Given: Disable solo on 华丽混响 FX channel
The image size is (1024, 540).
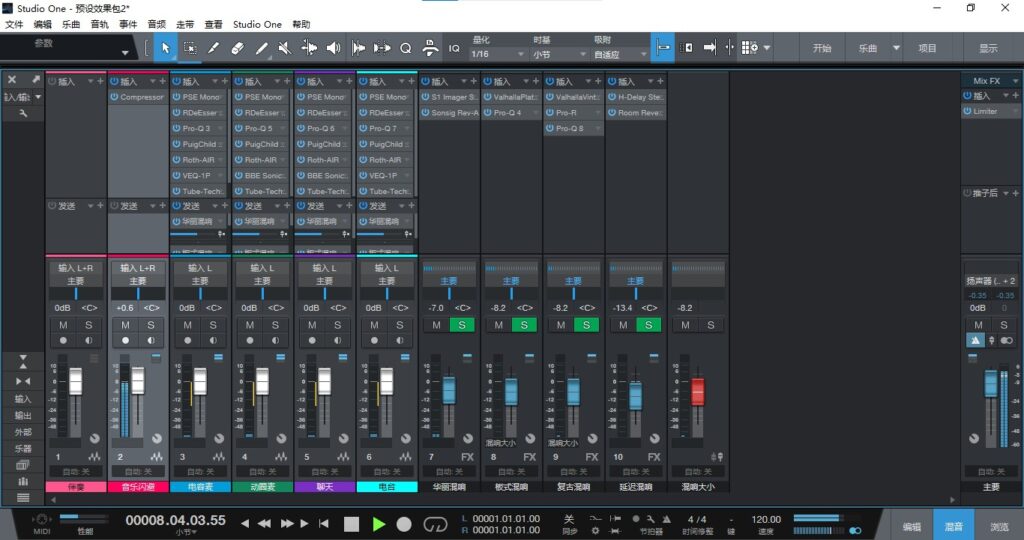Looking at the screenshot, I should (x=462, y=325).
